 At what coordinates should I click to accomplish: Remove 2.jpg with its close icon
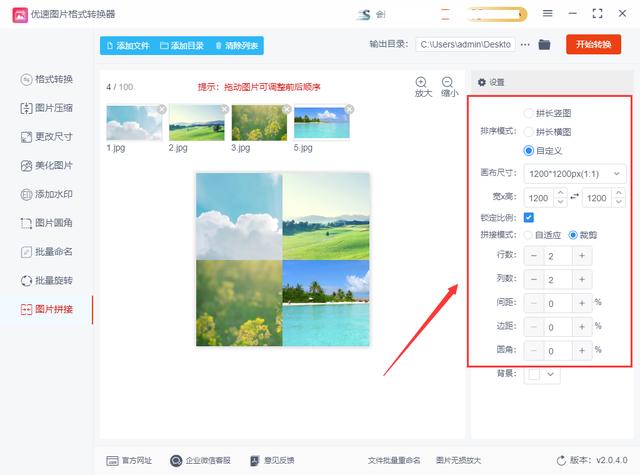click(x=224, y=109)
